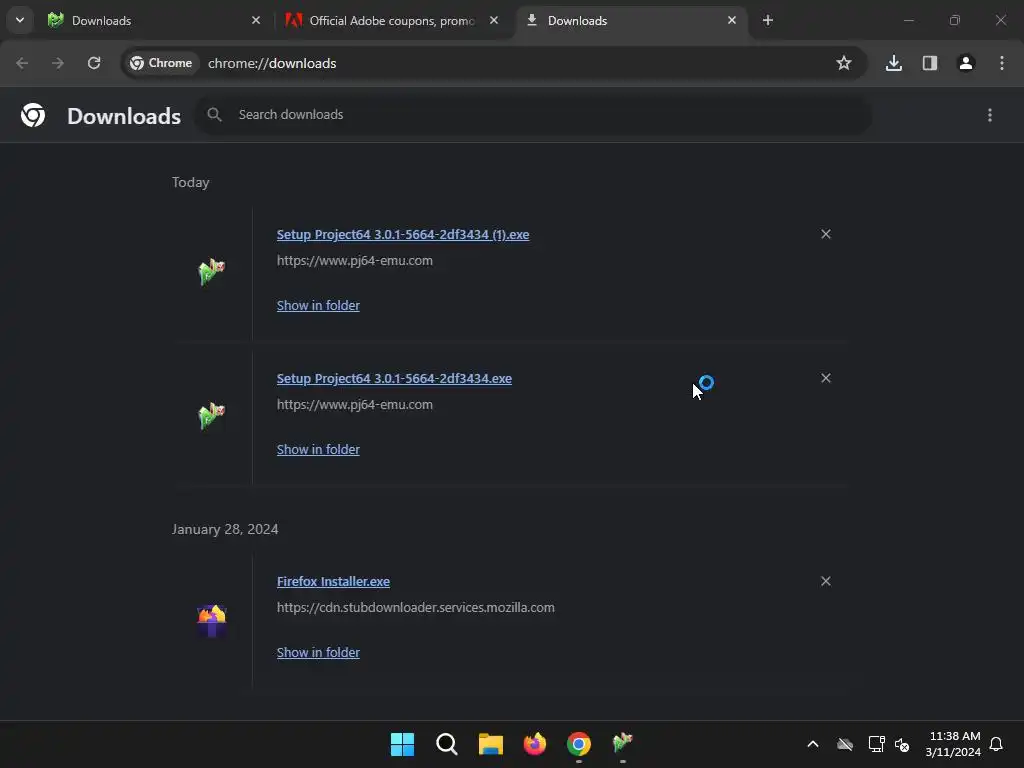Open the notifications bell icon
1024x768 pixels.
(997, 744)
